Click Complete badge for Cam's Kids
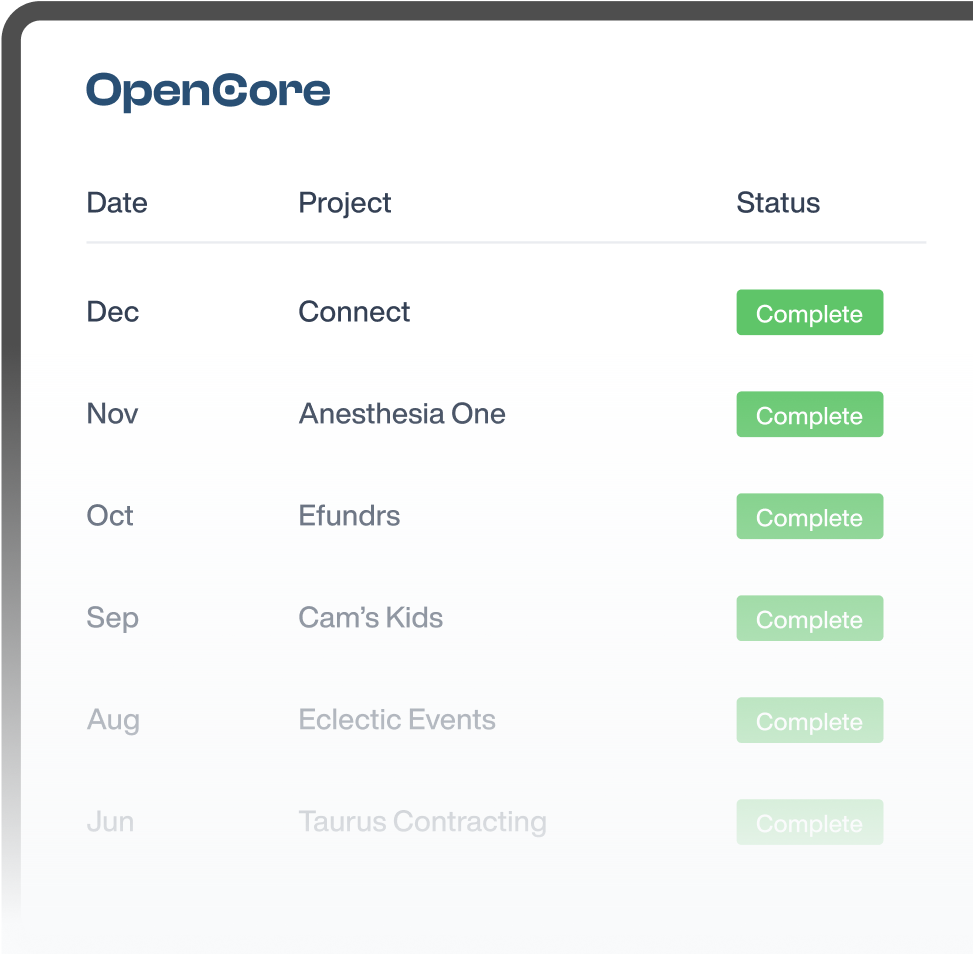The height and width of the screenshot is (954, 973). (810, 618)
